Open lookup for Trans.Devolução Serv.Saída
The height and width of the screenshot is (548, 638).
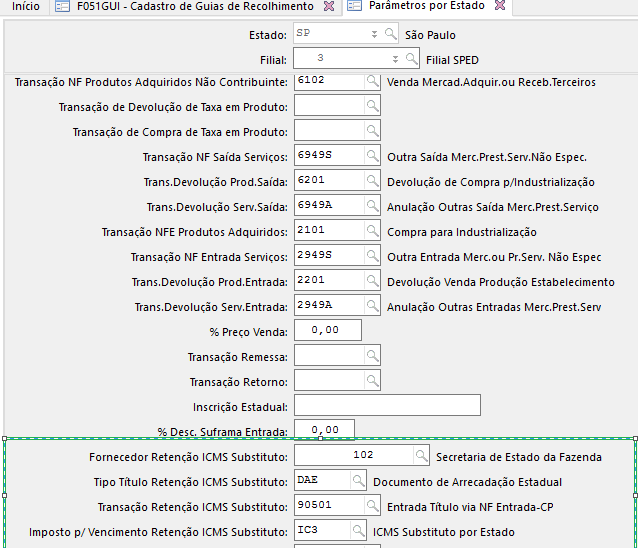tap(372, 206)
